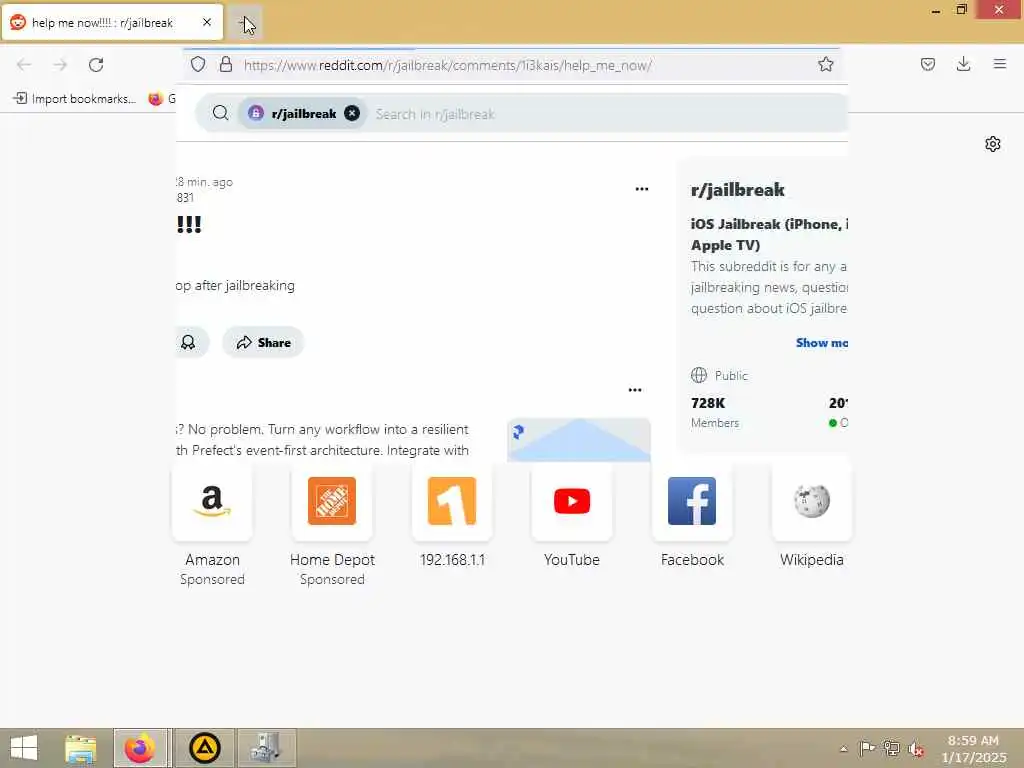Open the taskbar clock and date

coord(973,749)
